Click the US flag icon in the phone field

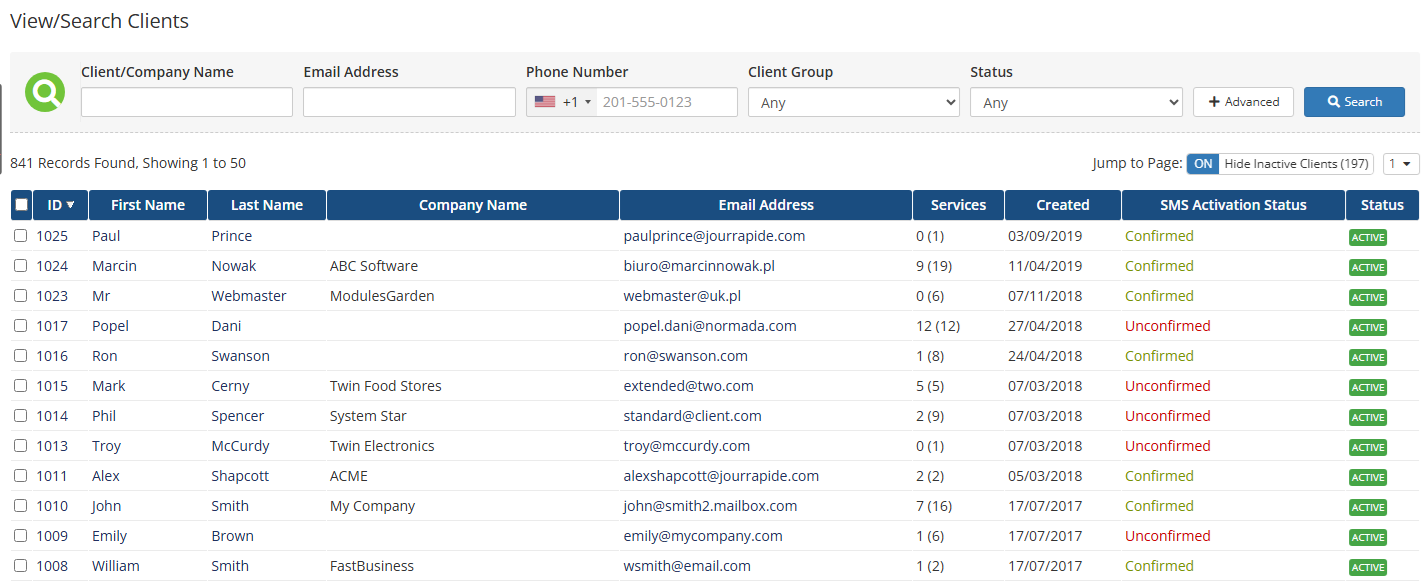[x=544, y=101]
